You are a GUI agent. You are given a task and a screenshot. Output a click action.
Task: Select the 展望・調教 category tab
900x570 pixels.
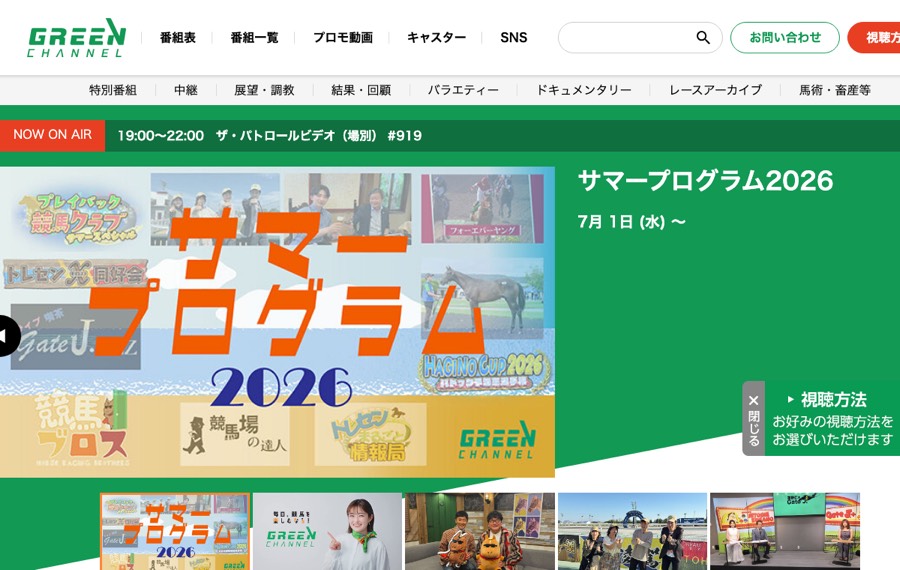(x=265, y=90)
